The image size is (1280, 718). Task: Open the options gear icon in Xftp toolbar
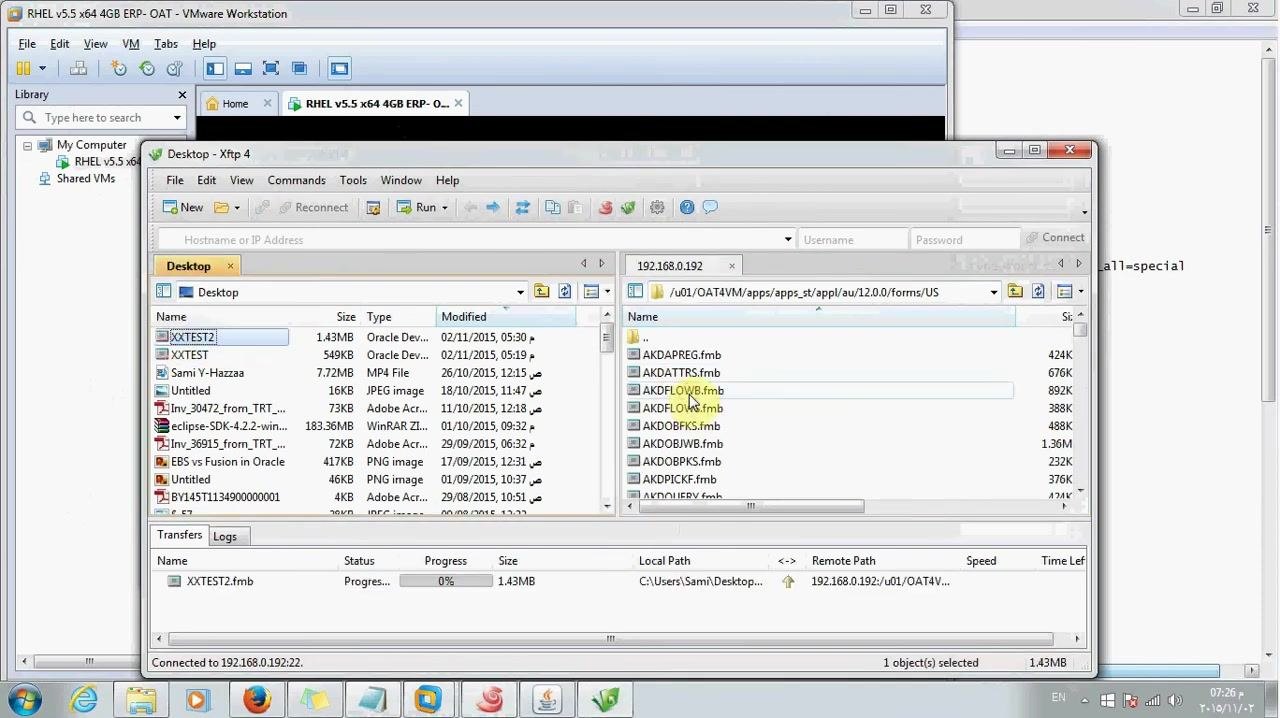(x=657, y=207)
